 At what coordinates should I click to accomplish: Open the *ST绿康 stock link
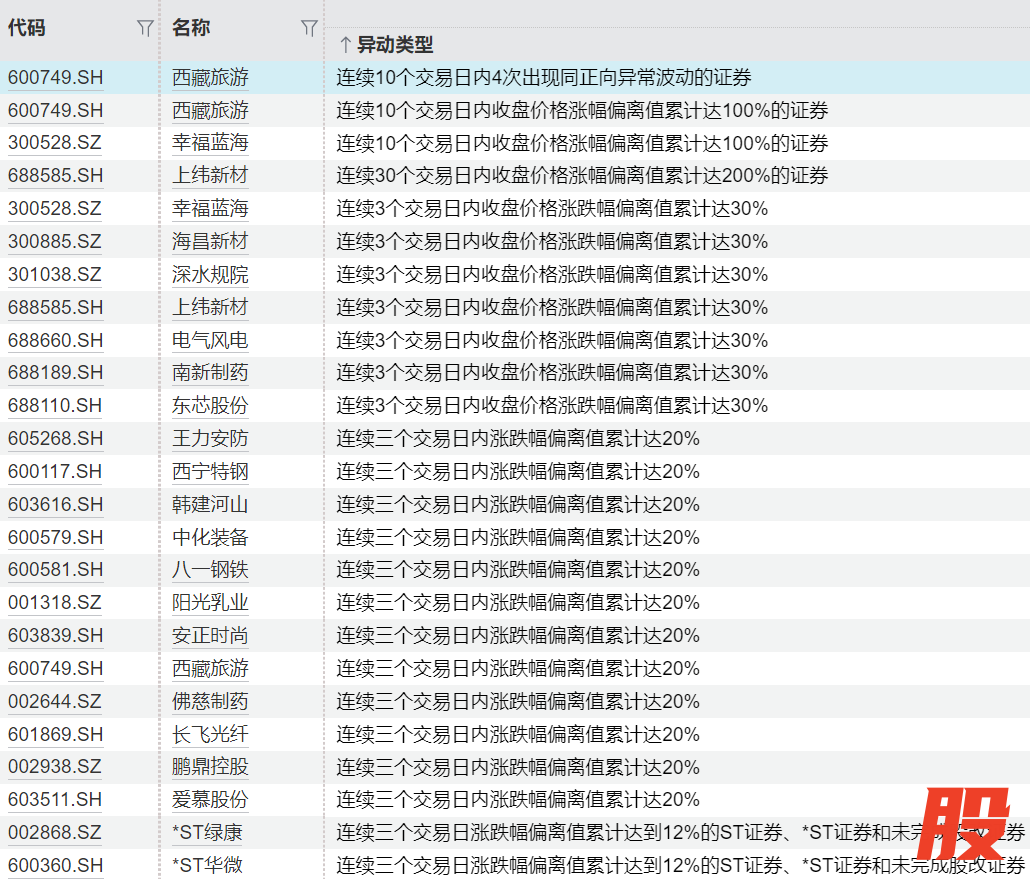(207, 833)
